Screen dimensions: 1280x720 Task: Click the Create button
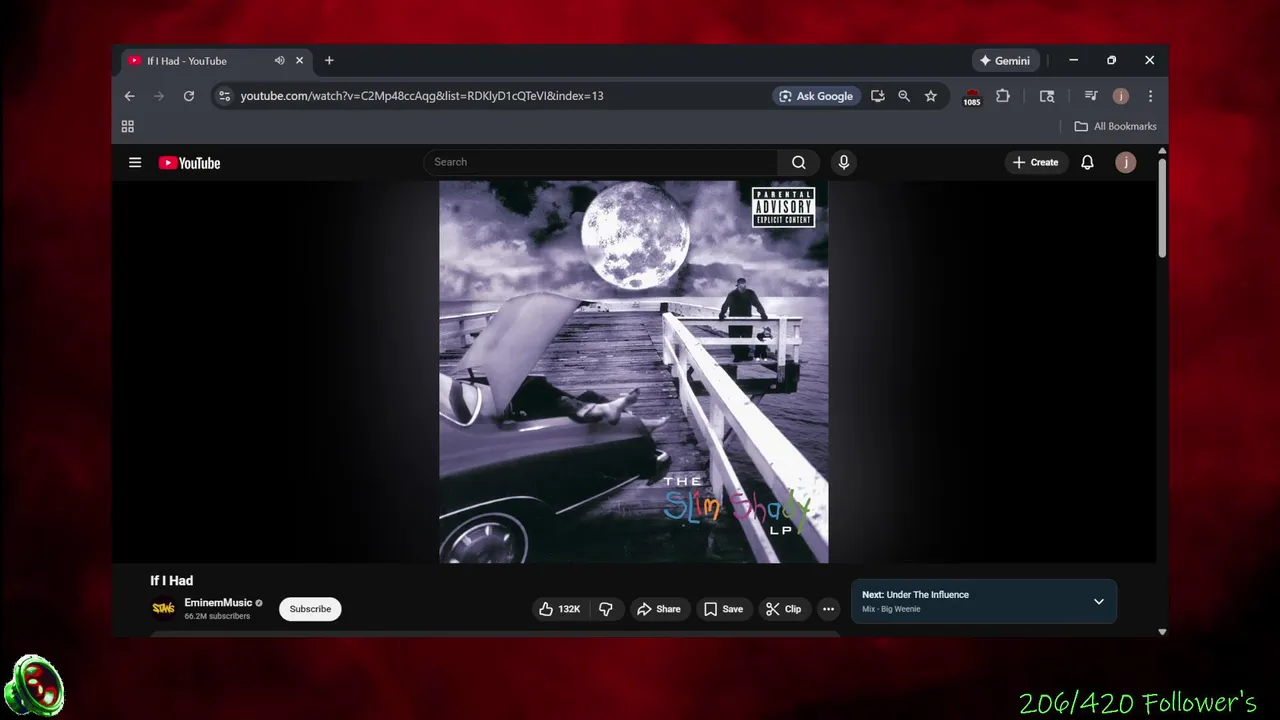1035,162
